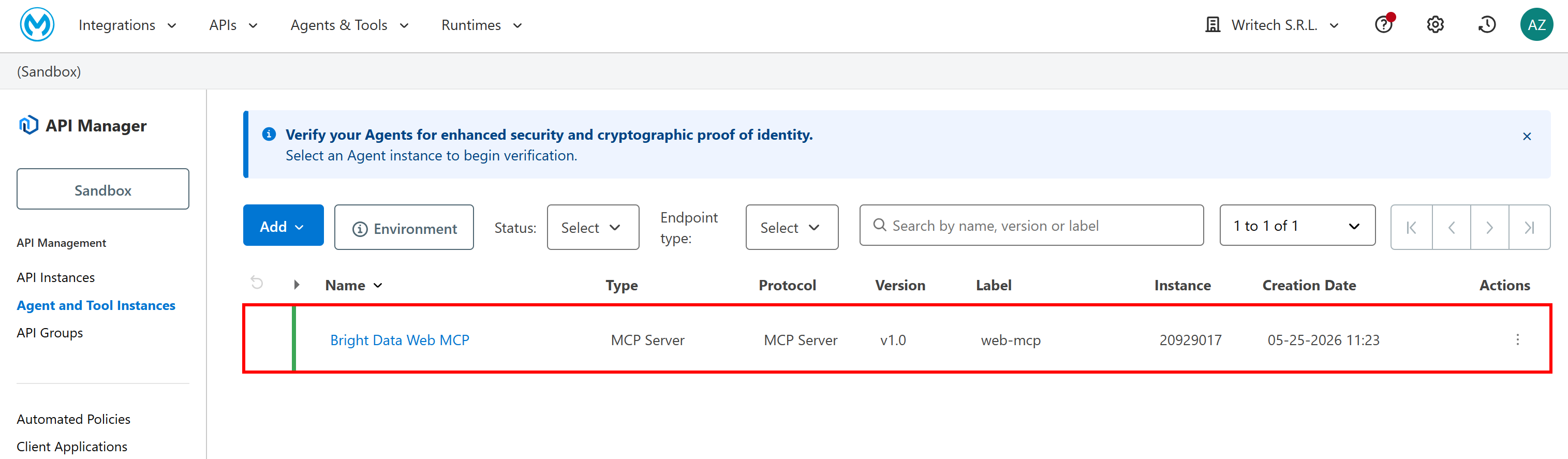Viewport: 1568px width, 459px height.
Task: Open the settings gear icon
Action: coord(1436,25)
